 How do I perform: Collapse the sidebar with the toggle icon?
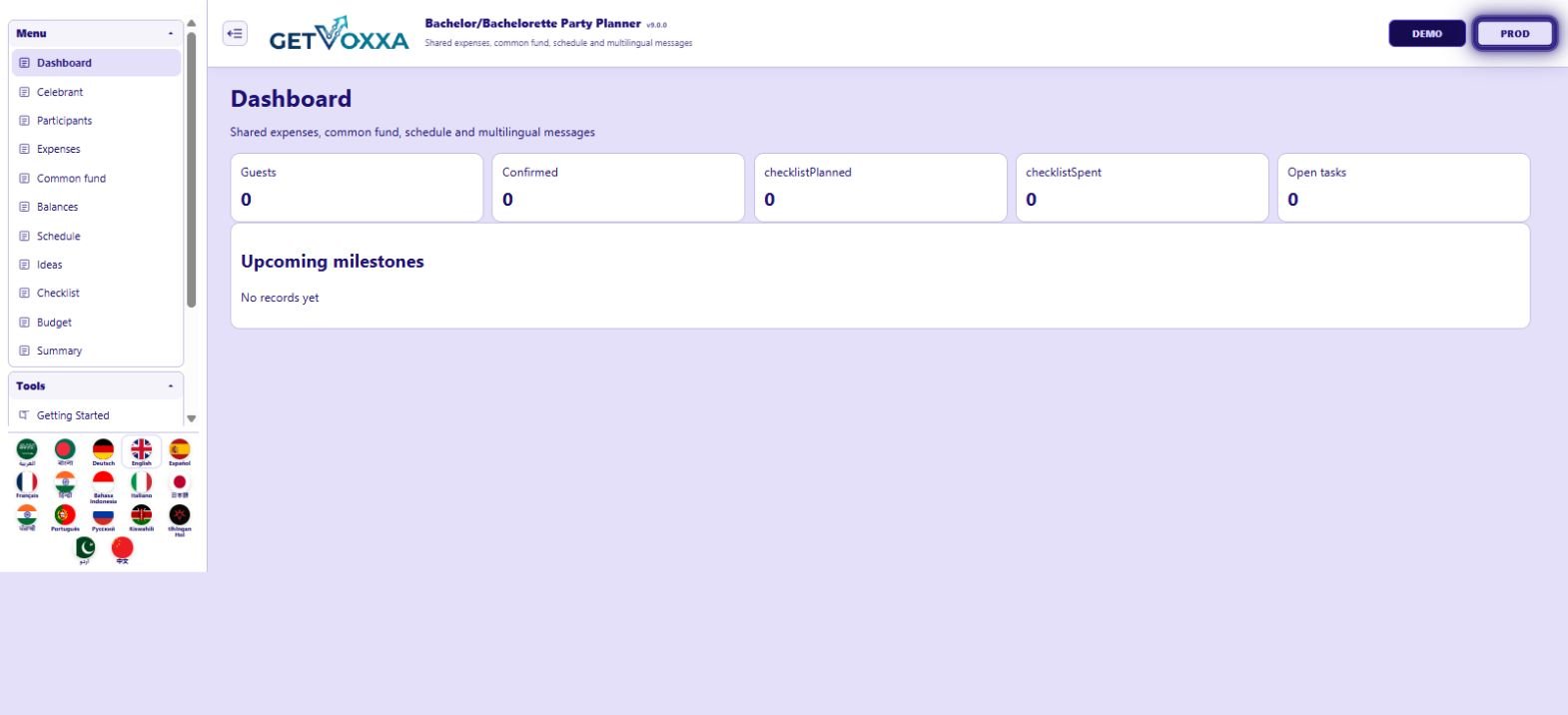(235, 33)
